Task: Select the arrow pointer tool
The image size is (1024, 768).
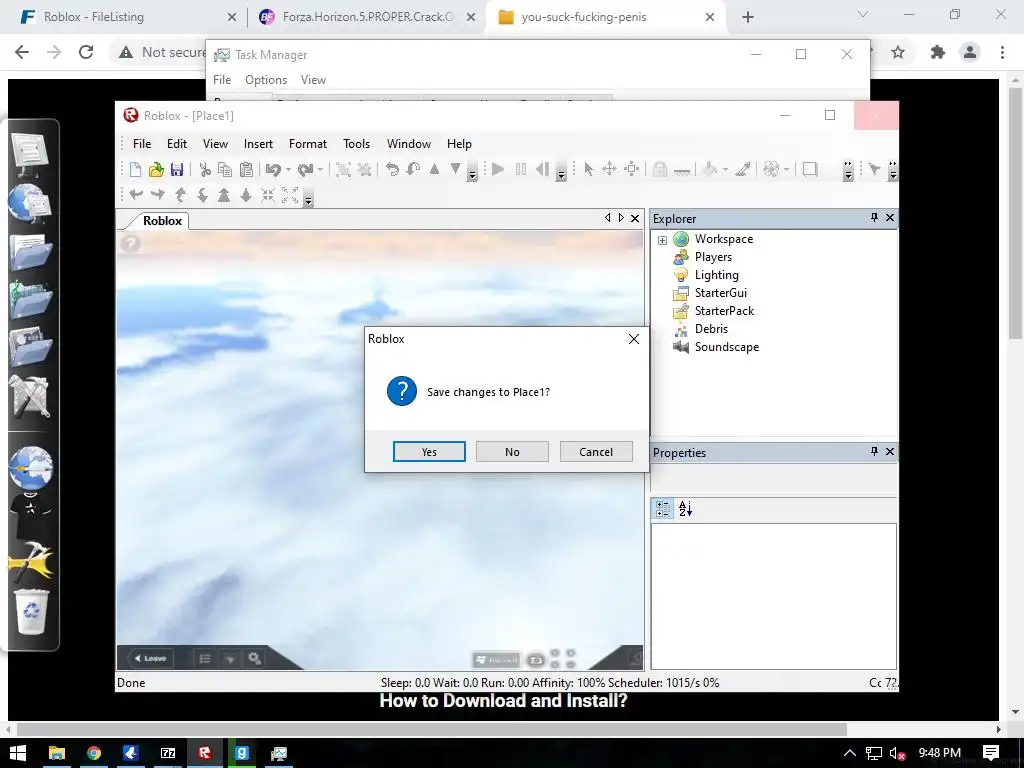Action: click(588, 170)
